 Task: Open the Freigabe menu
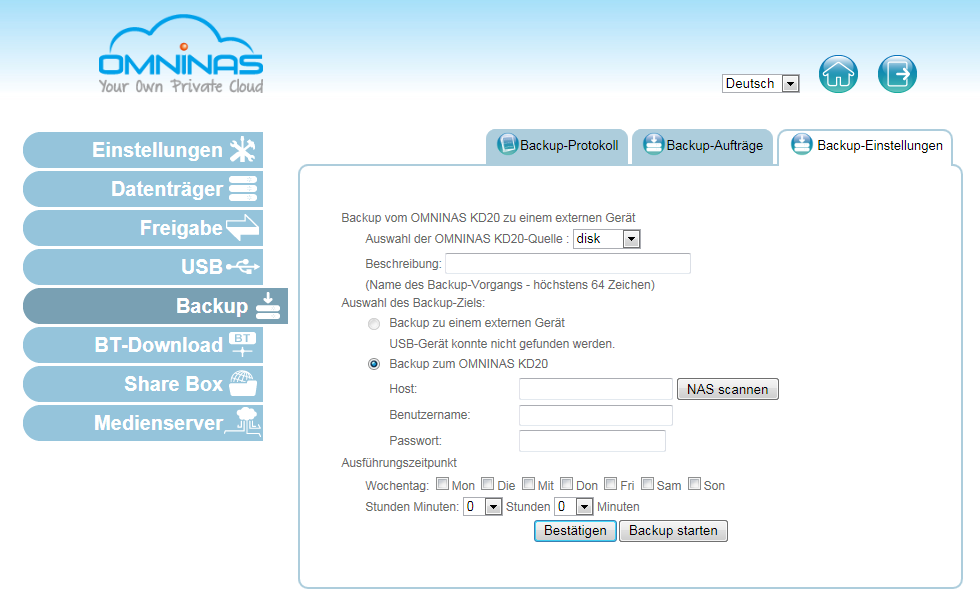point(143,228)
